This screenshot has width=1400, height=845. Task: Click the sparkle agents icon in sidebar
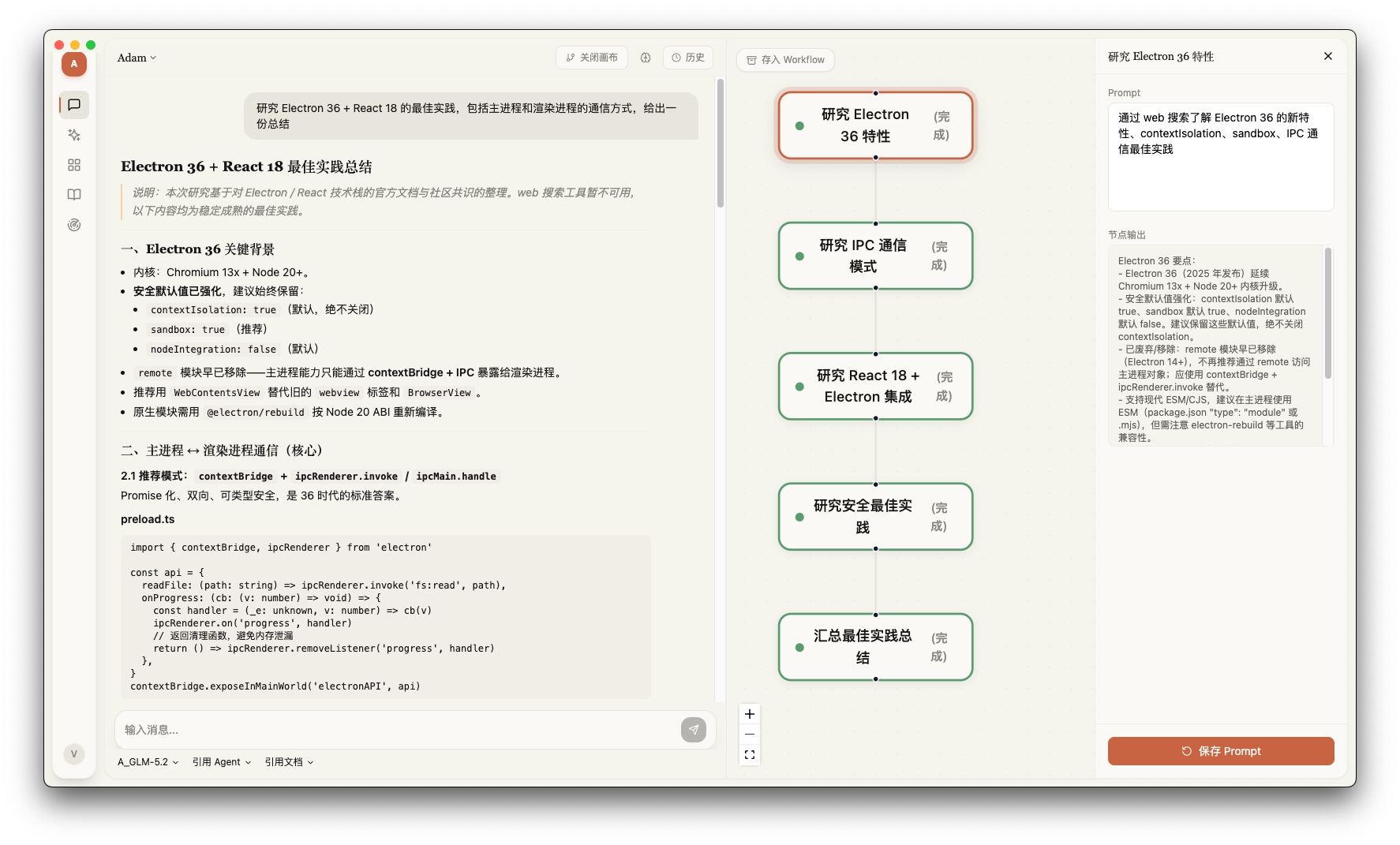[x=74, y=135]
